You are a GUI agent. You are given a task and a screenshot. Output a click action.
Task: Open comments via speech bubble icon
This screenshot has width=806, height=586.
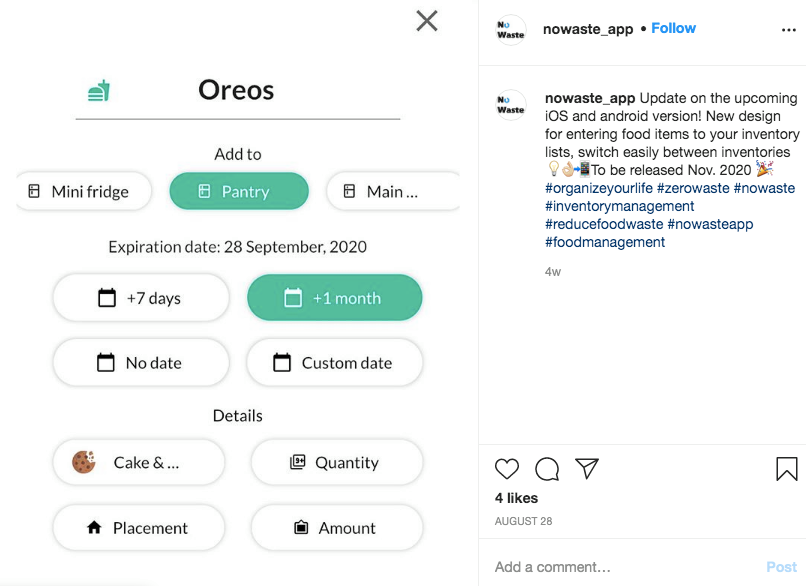click(x=547, y=469)
